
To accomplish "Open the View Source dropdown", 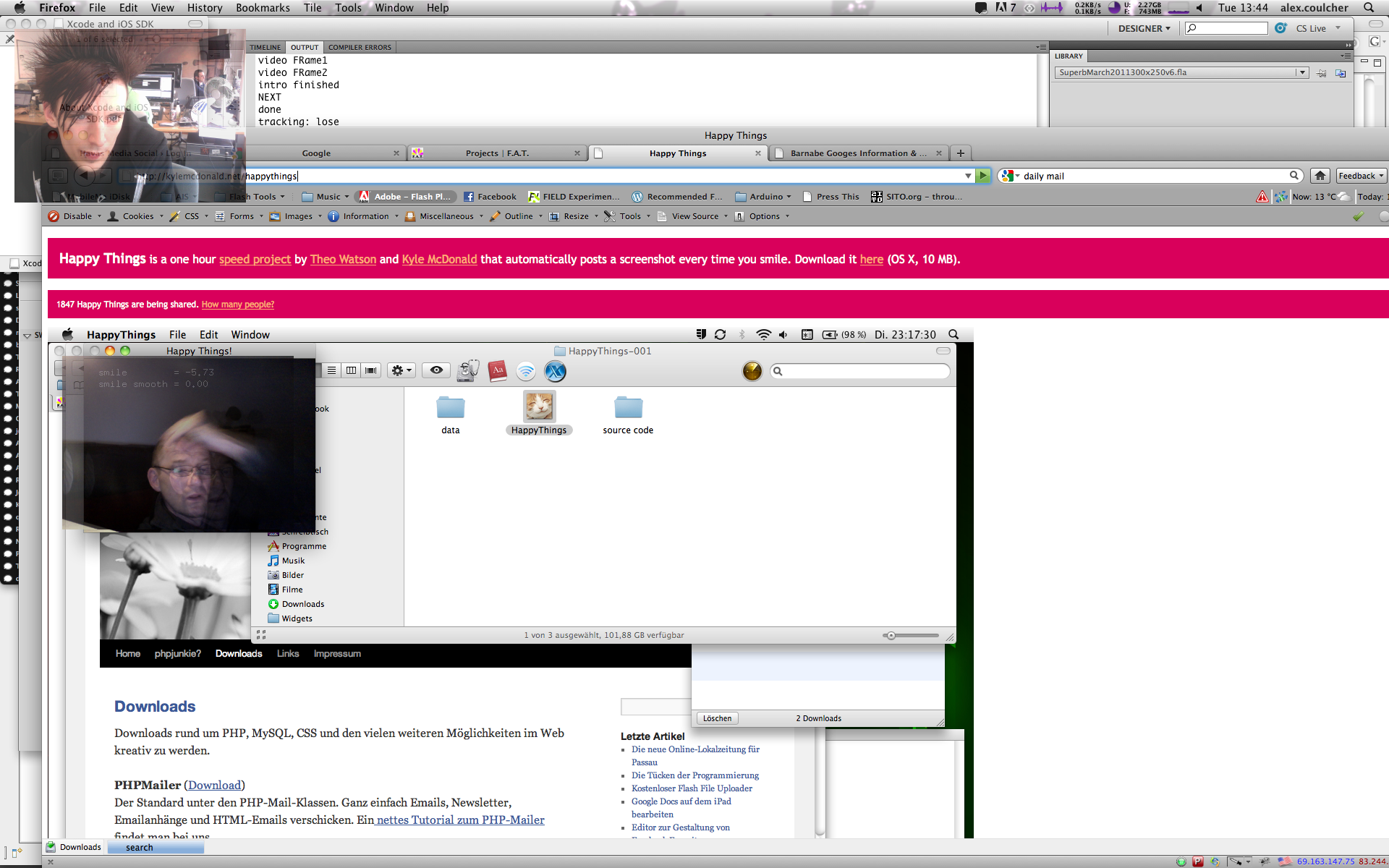I will tap(693, 216).
